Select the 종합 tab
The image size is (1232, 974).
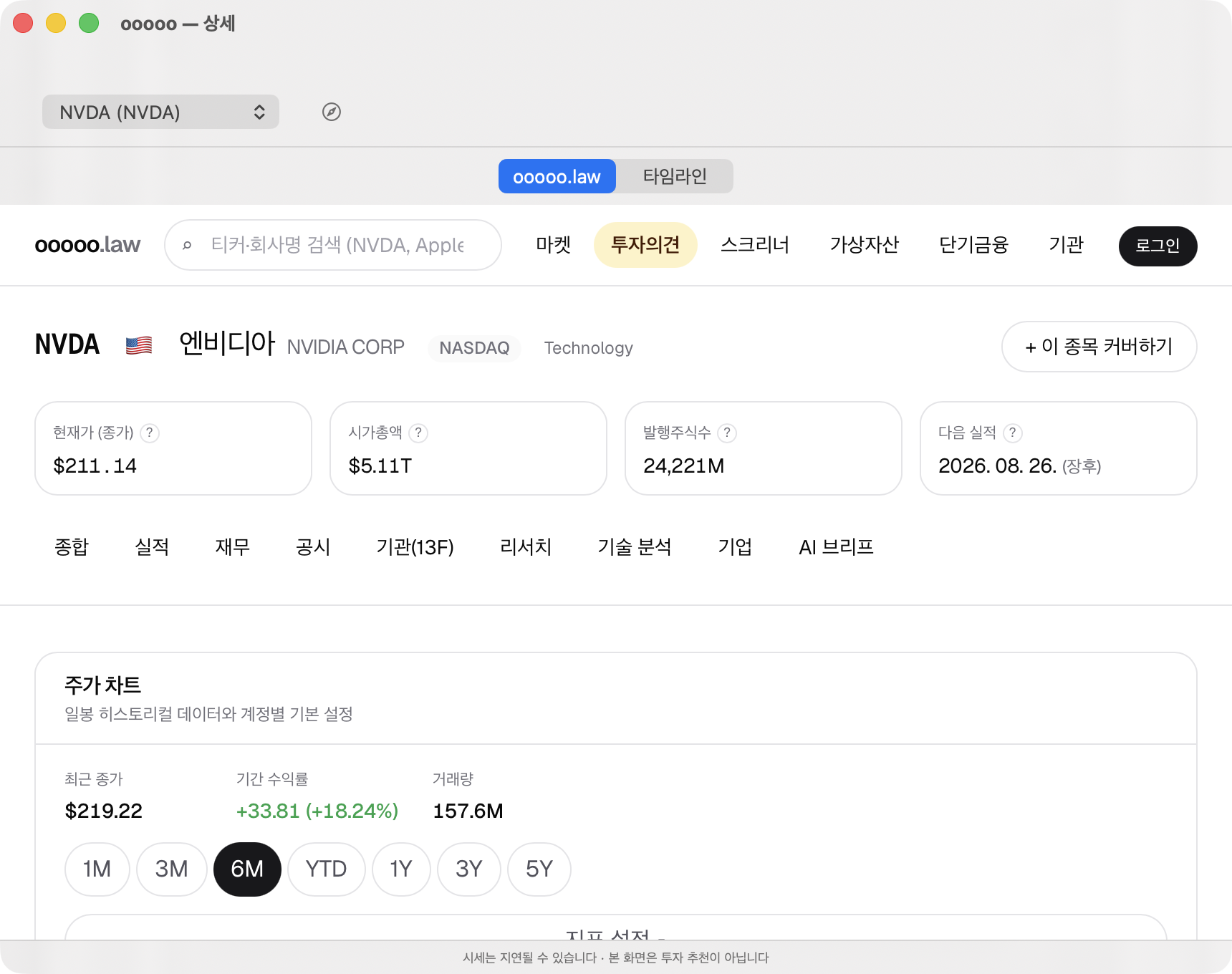coord(72,547)
